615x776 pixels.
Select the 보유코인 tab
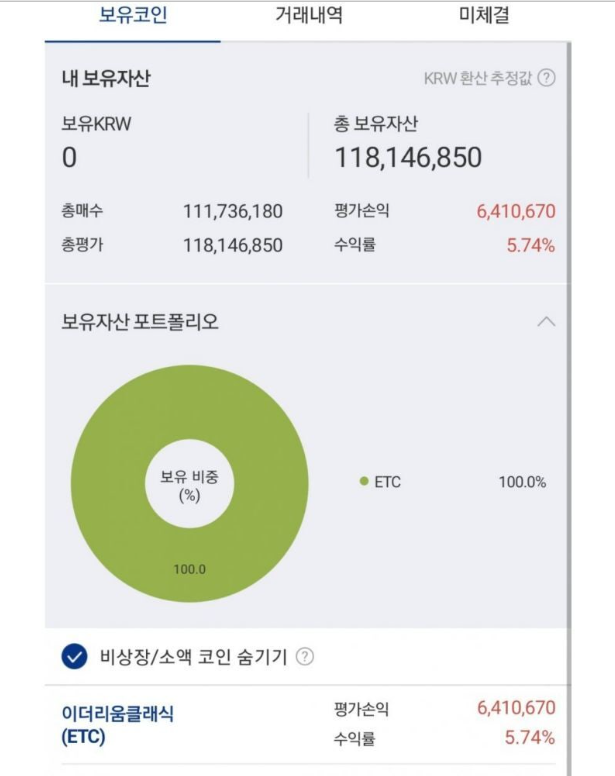pos(133,15)
